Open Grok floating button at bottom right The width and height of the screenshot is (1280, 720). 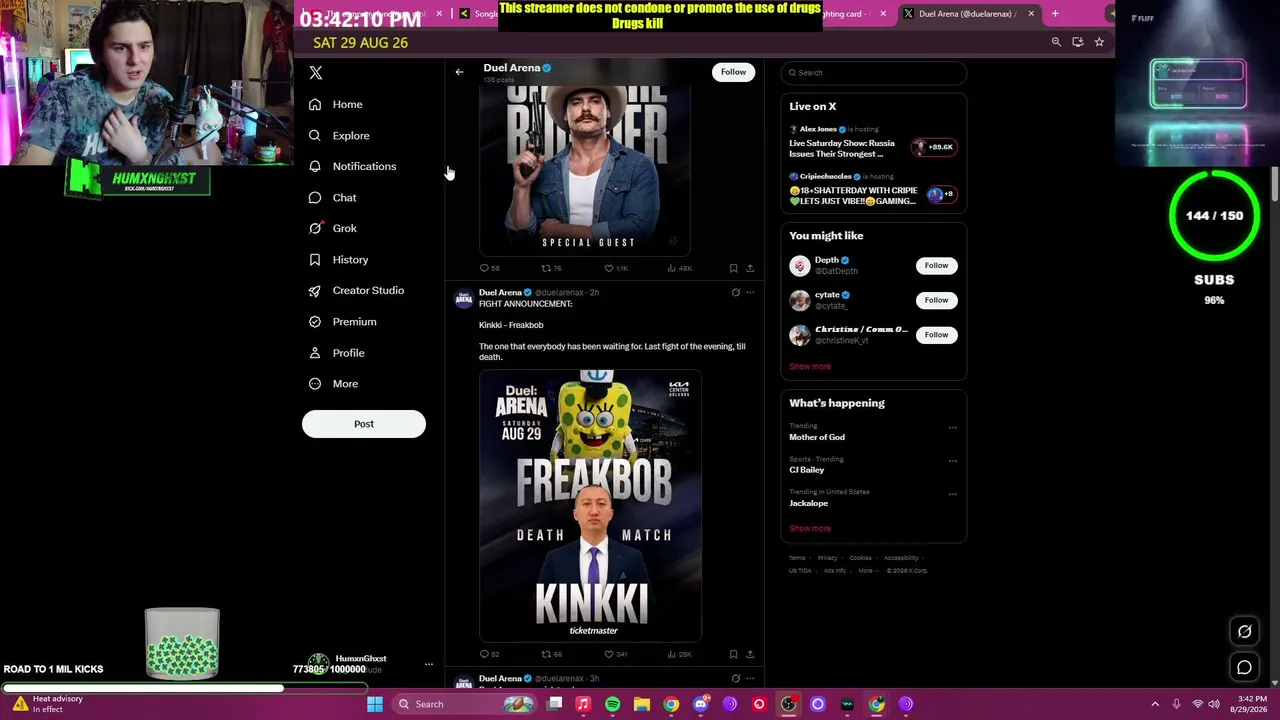[x=1245, y=631]
